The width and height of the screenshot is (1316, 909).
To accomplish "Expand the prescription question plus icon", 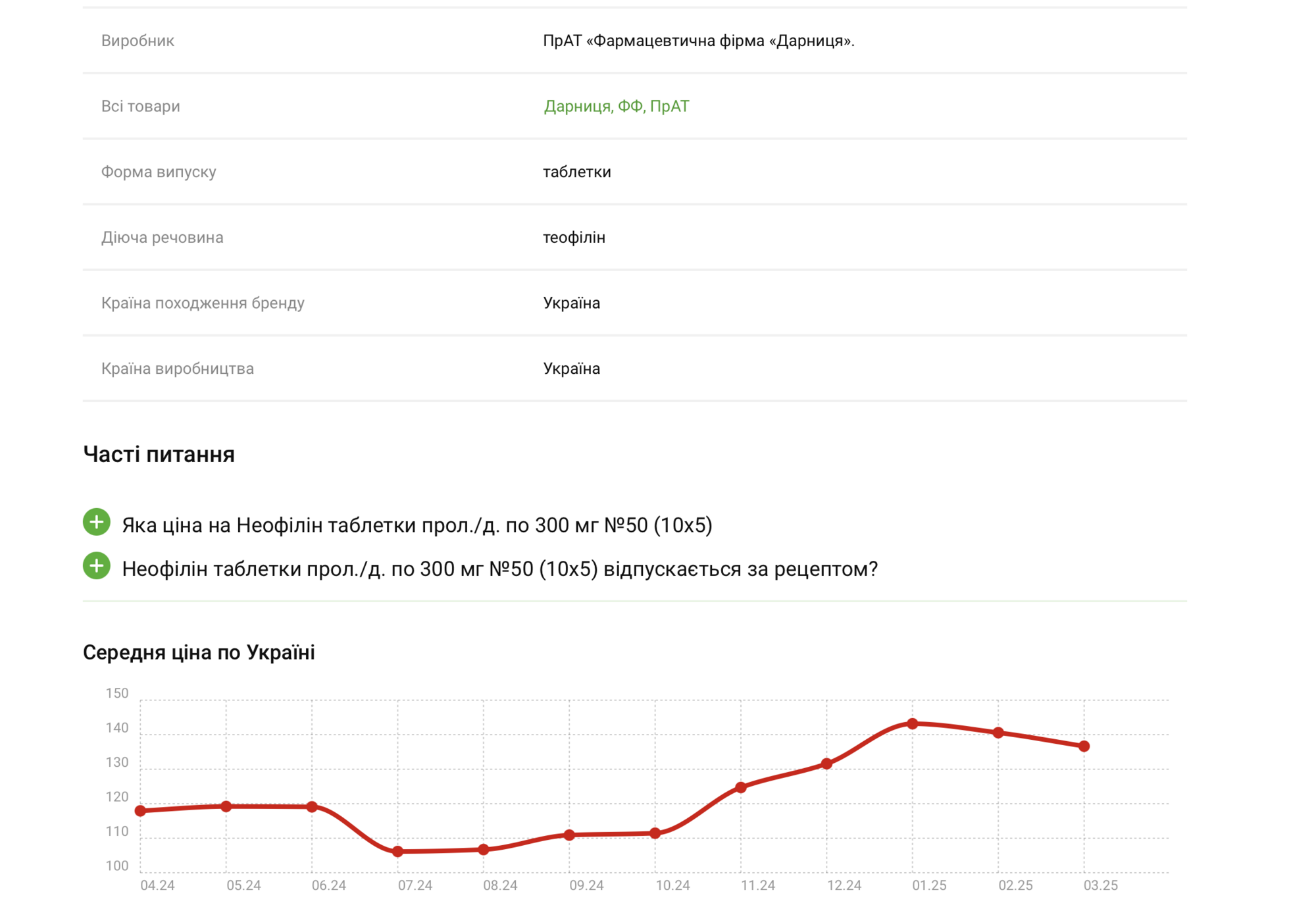I will 96,566.
